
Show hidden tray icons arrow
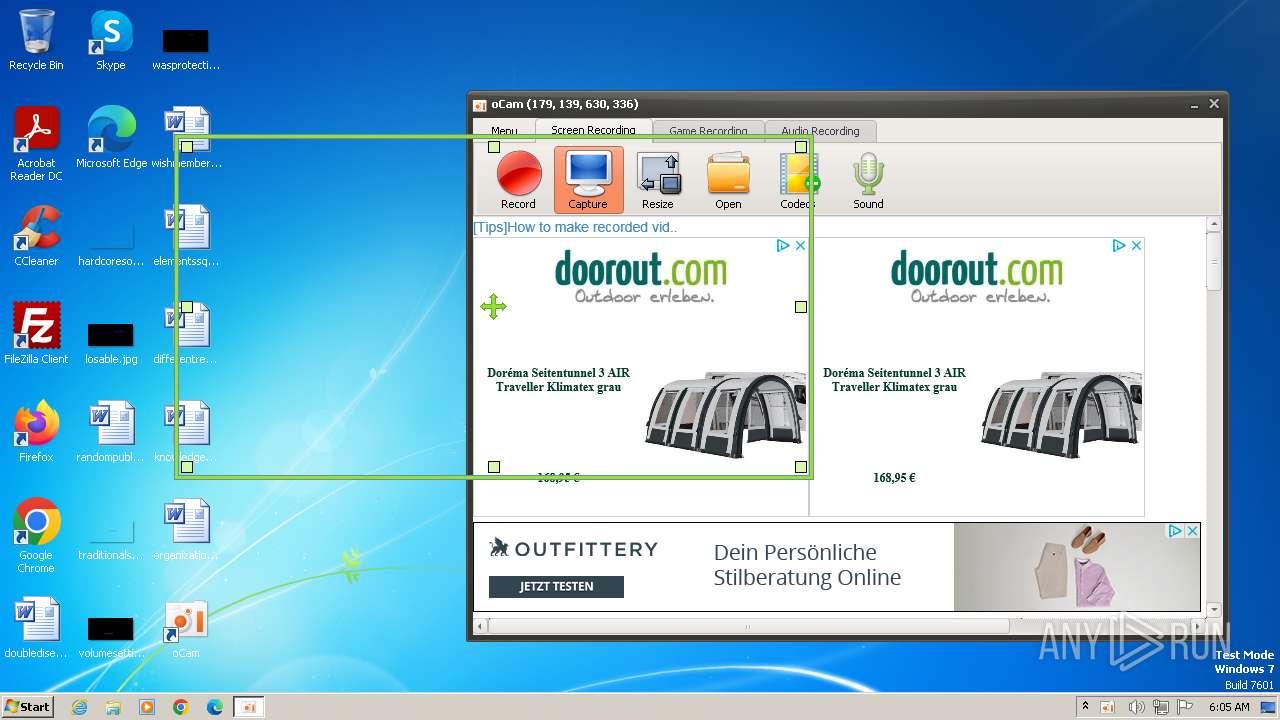click(1085, 706)
